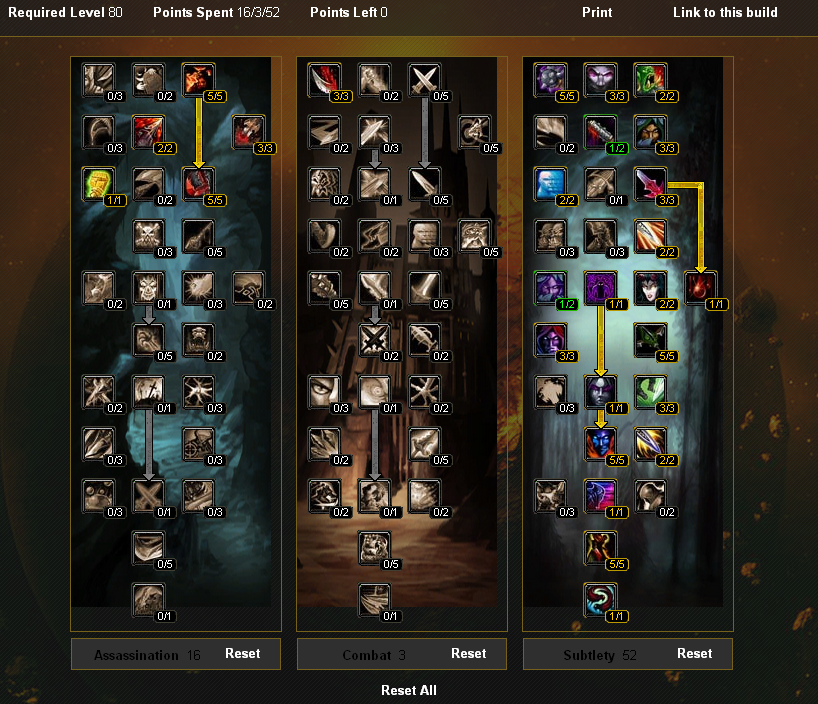818x704 pixels.
Task: Click Dirty Tricks talent with green 1/2
Action: click(x=600, y=132)
